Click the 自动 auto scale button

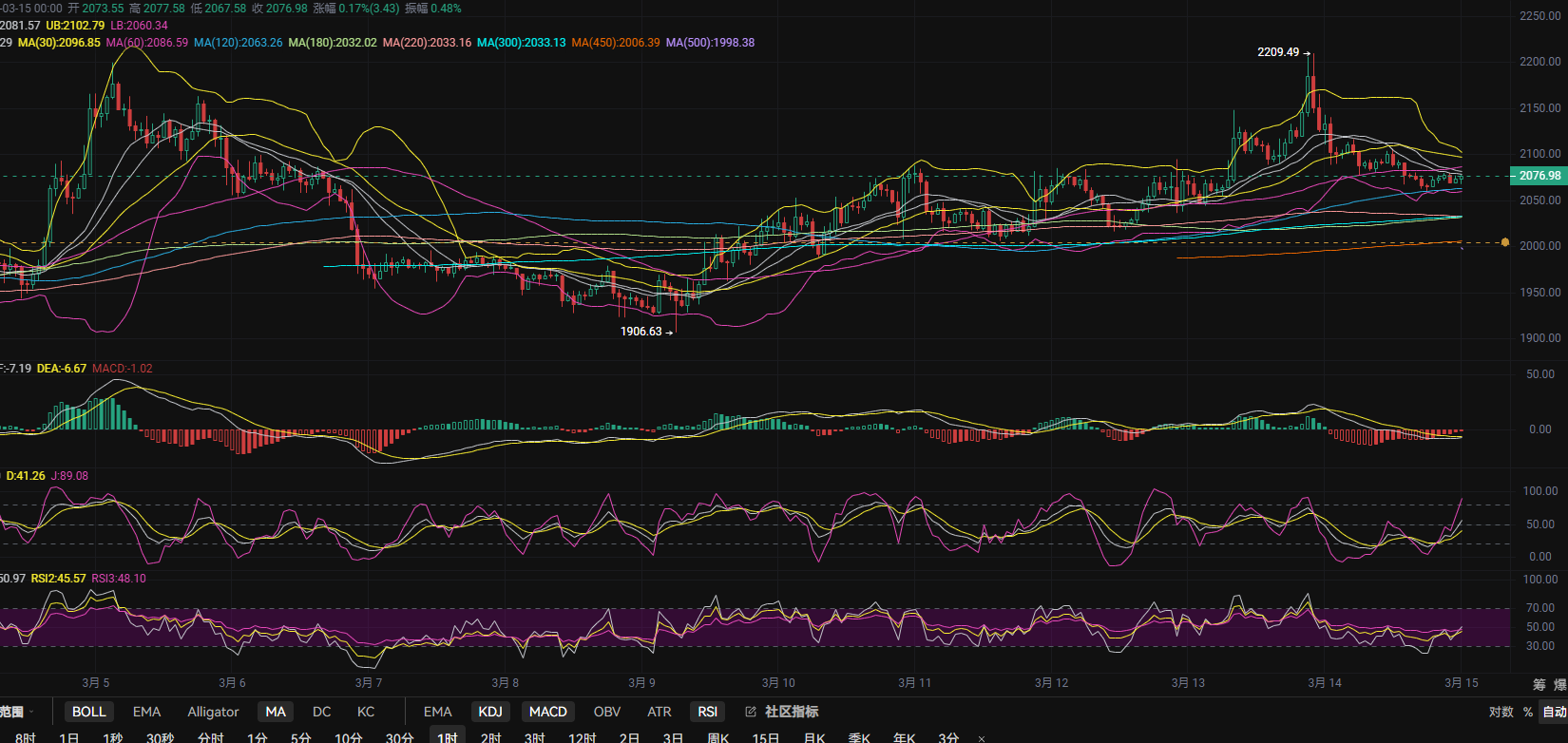1555,712
